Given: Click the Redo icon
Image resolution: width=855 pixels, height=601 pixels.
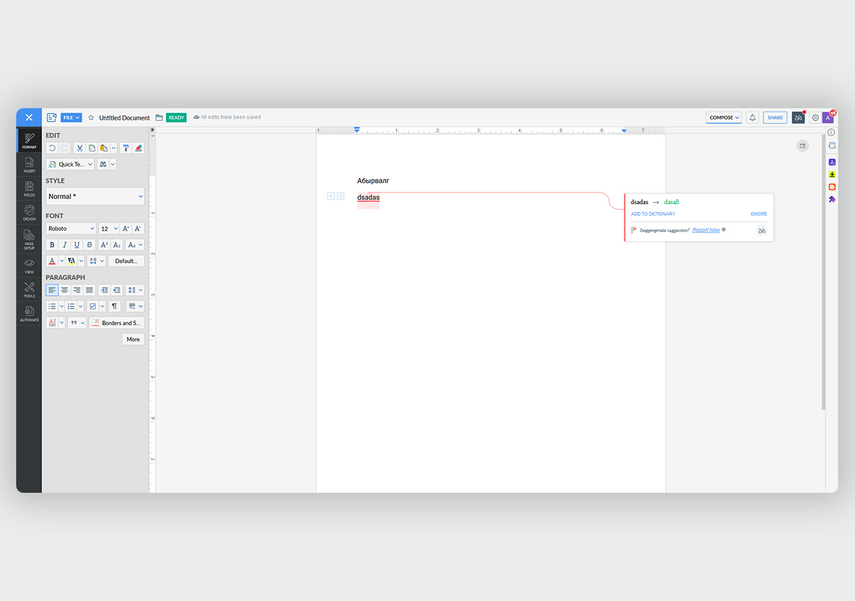Looking at the screenshot, I should coord(64,148).
